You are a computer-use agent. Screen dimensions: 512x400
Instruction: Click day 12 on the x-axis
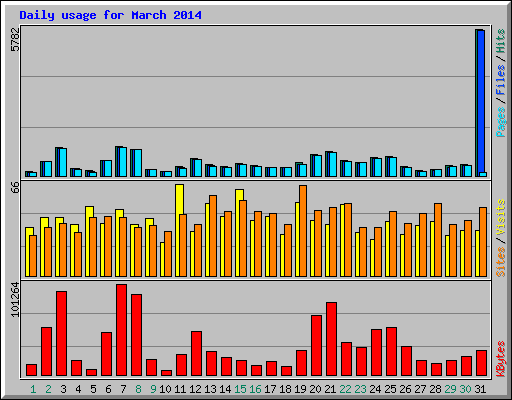pos(195,389)
